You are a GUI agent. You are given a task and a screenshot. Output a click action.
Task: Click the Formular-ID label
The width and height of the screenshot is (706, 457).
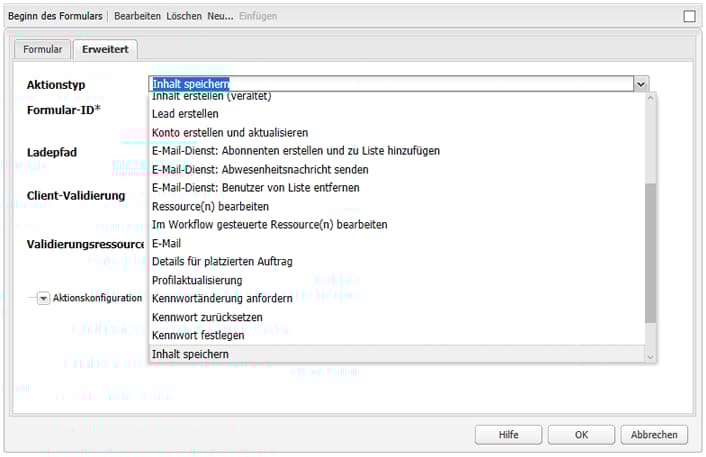63,110
